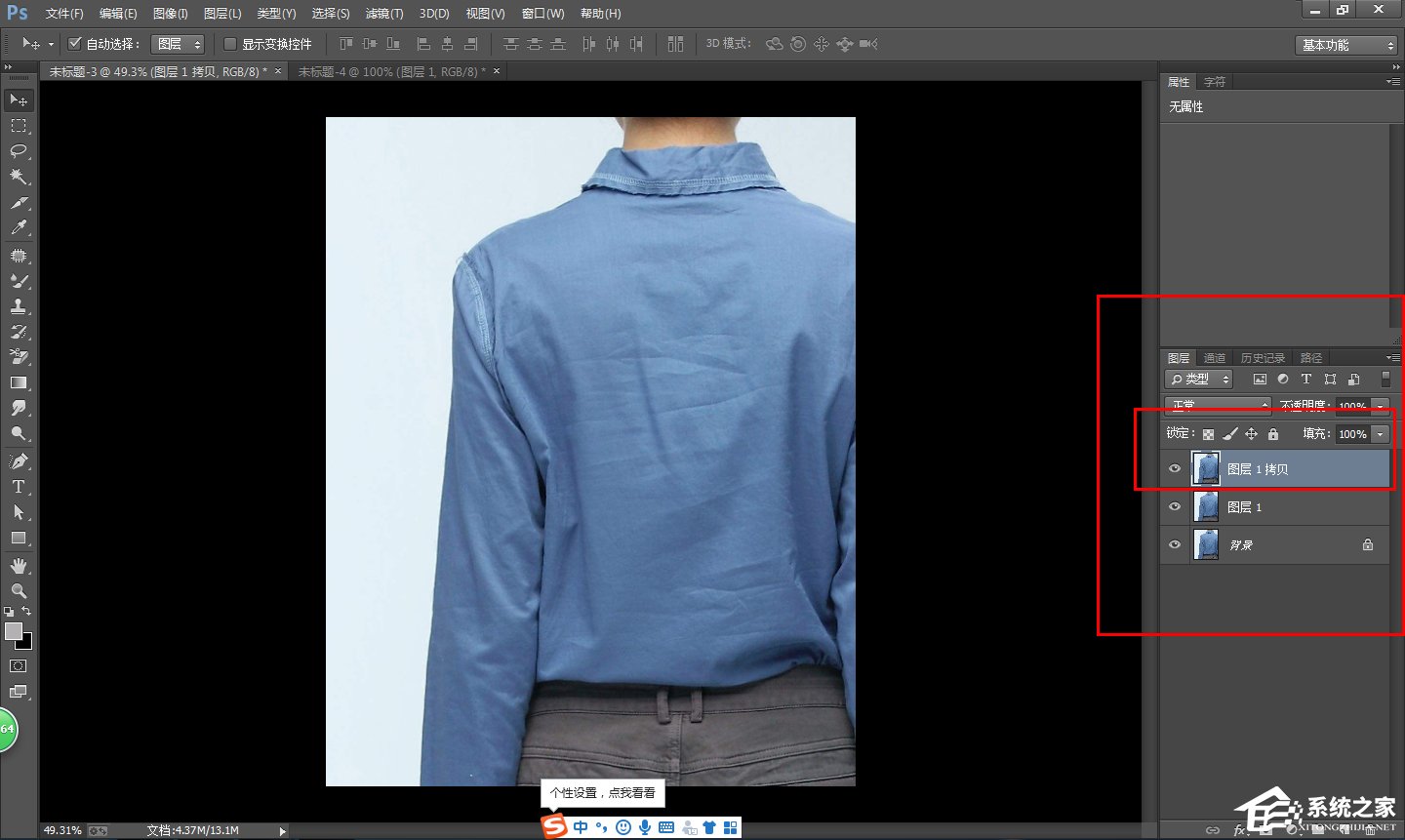Select the Rectangular Marquee tool
This screenshot has width=1405, height=840.
tap(19, 125)
